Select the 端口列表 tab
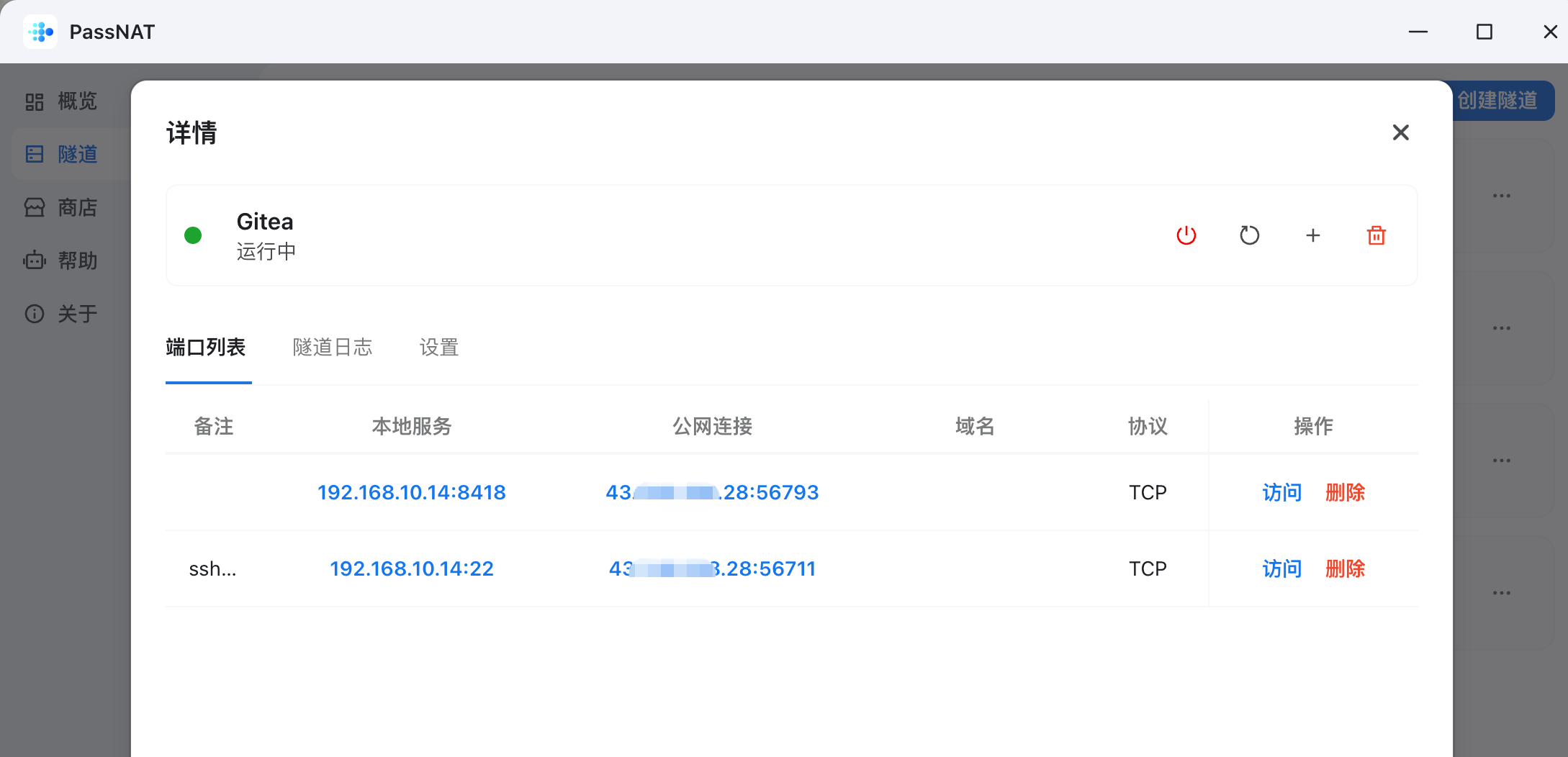The image size is (1568, 757). 206,348
